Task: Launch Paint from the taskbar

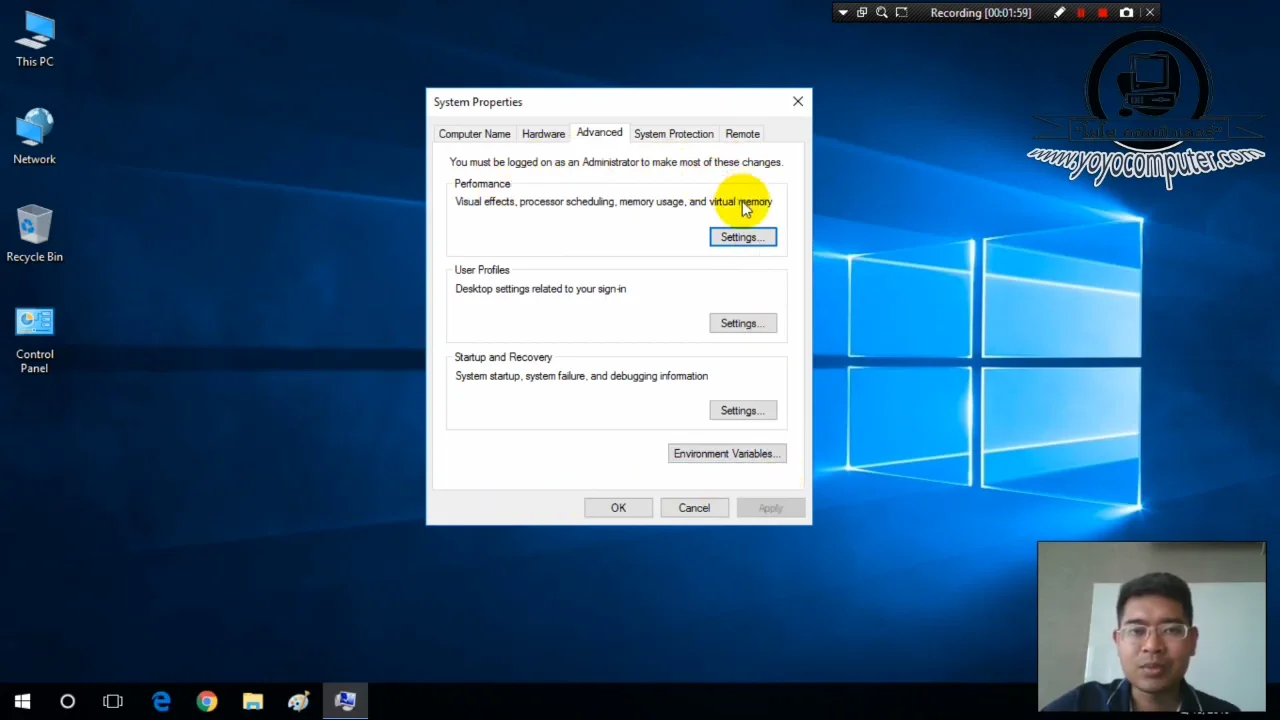Action: point(298,701)
